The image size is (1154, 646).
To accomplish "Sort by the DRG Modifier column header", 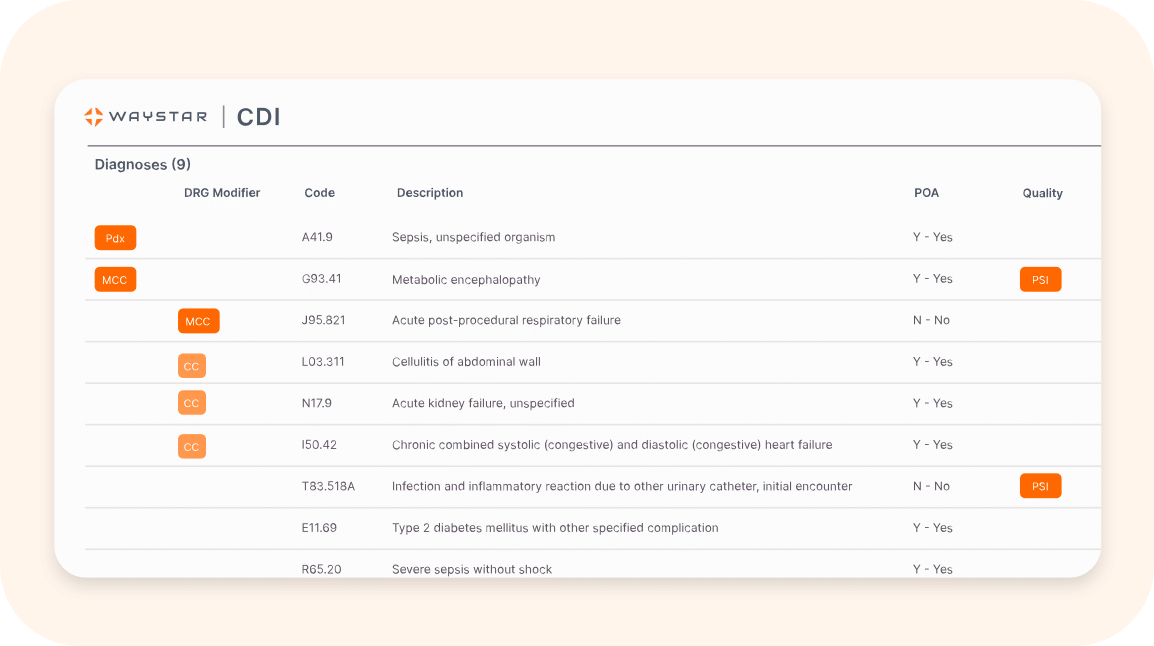I will [222, 193].
